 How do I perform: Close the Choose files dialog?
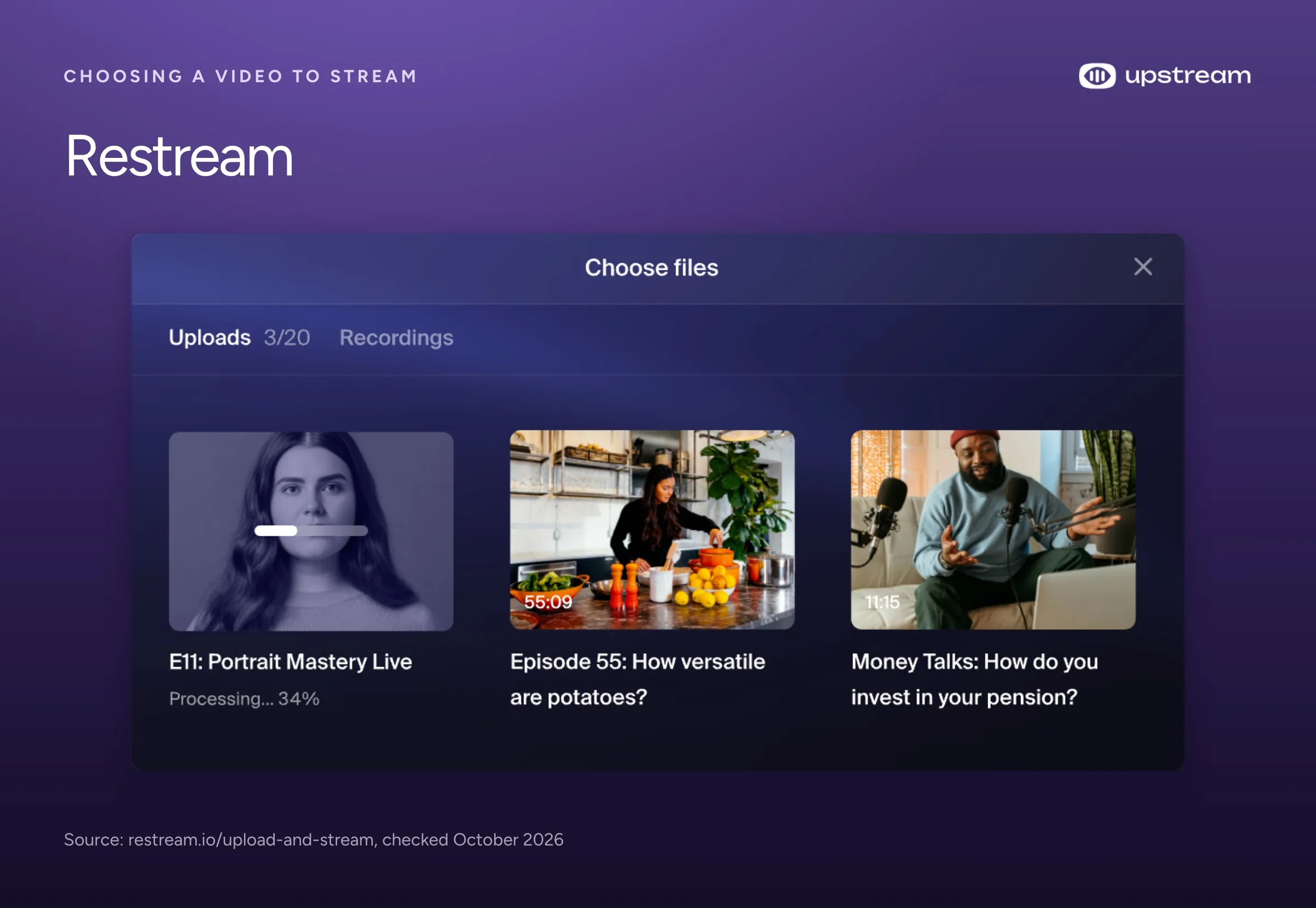[x=1143, y=267]
